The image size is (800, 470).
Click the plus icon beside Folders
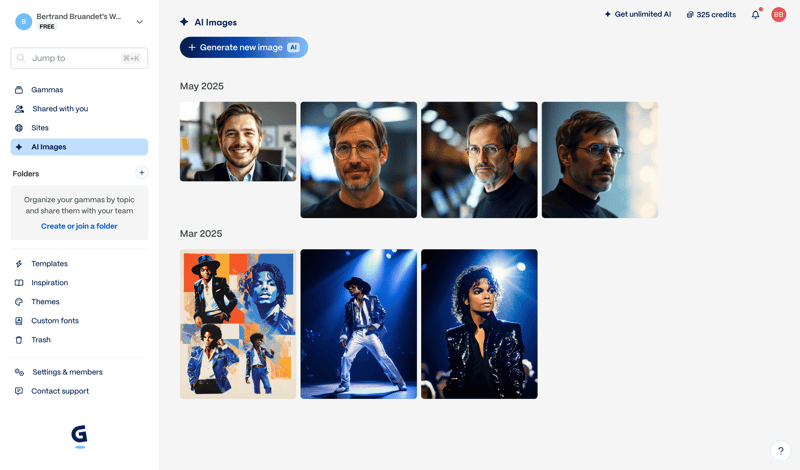tap(141, 173)
